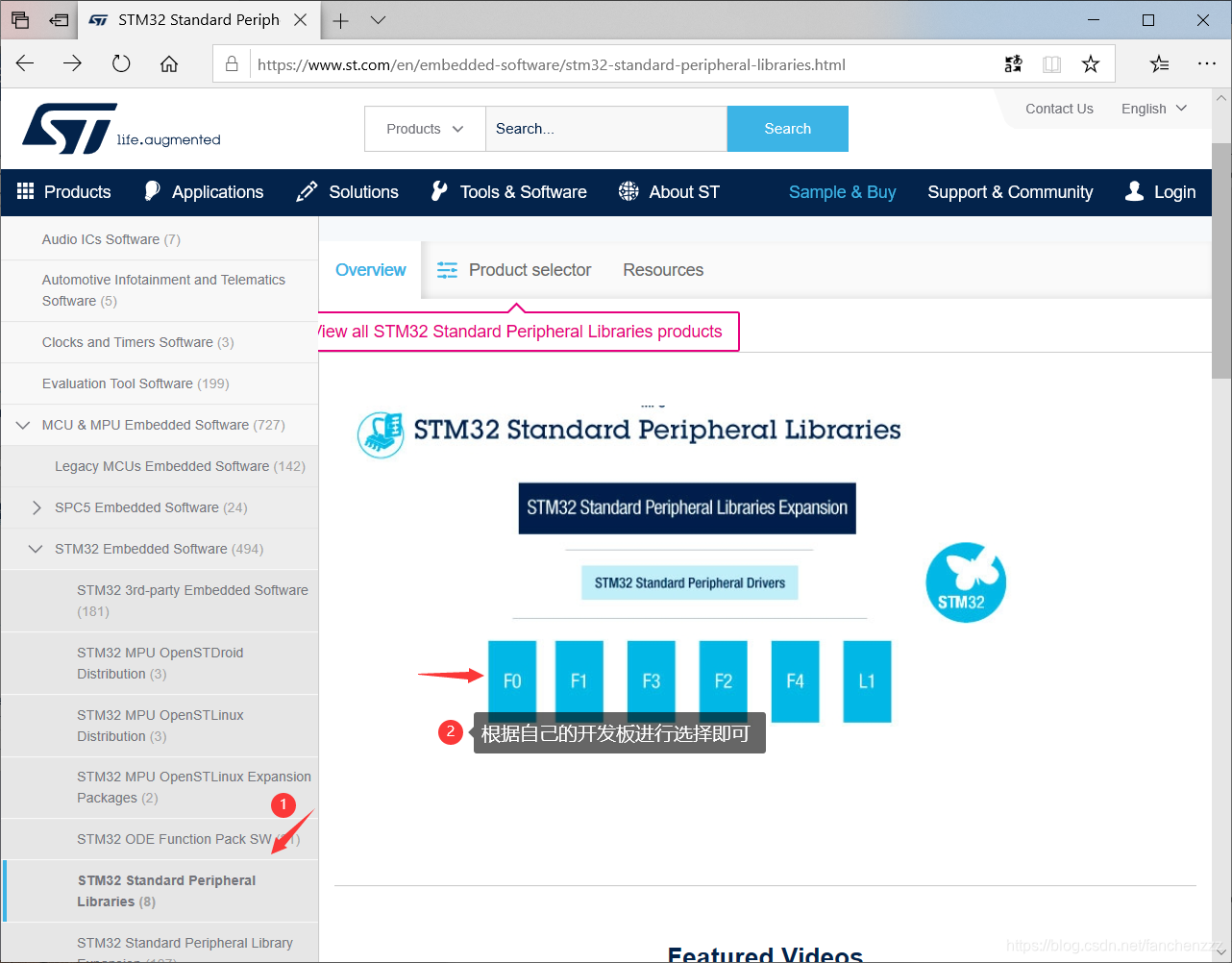Viewport: 1232px width, 963px height.
Task: Open the Products grid menu
Action: pyautogui.click(x=64, y=192)
